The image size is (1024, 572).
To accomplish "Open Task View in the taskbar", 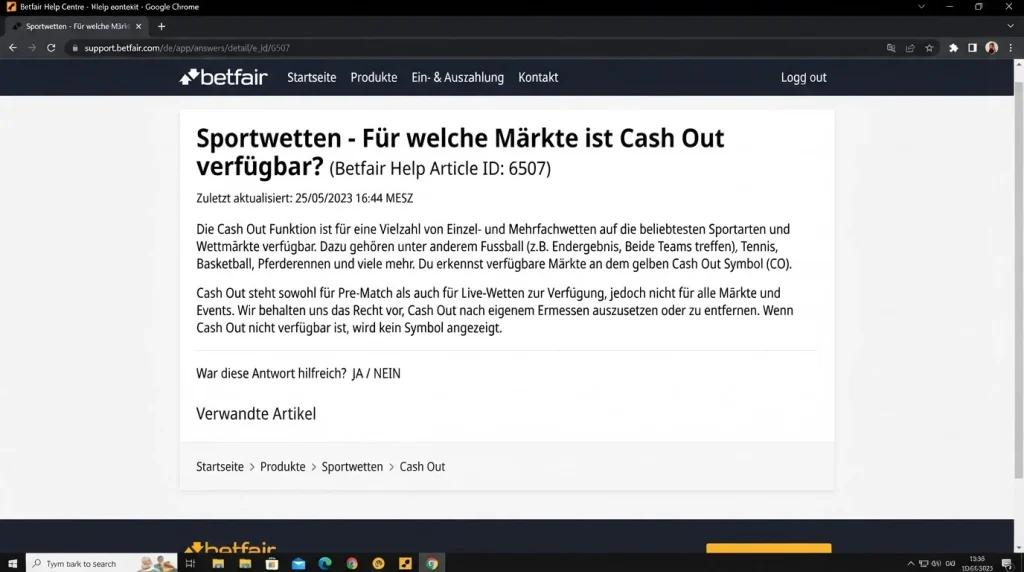I will (x=190, y=563).
